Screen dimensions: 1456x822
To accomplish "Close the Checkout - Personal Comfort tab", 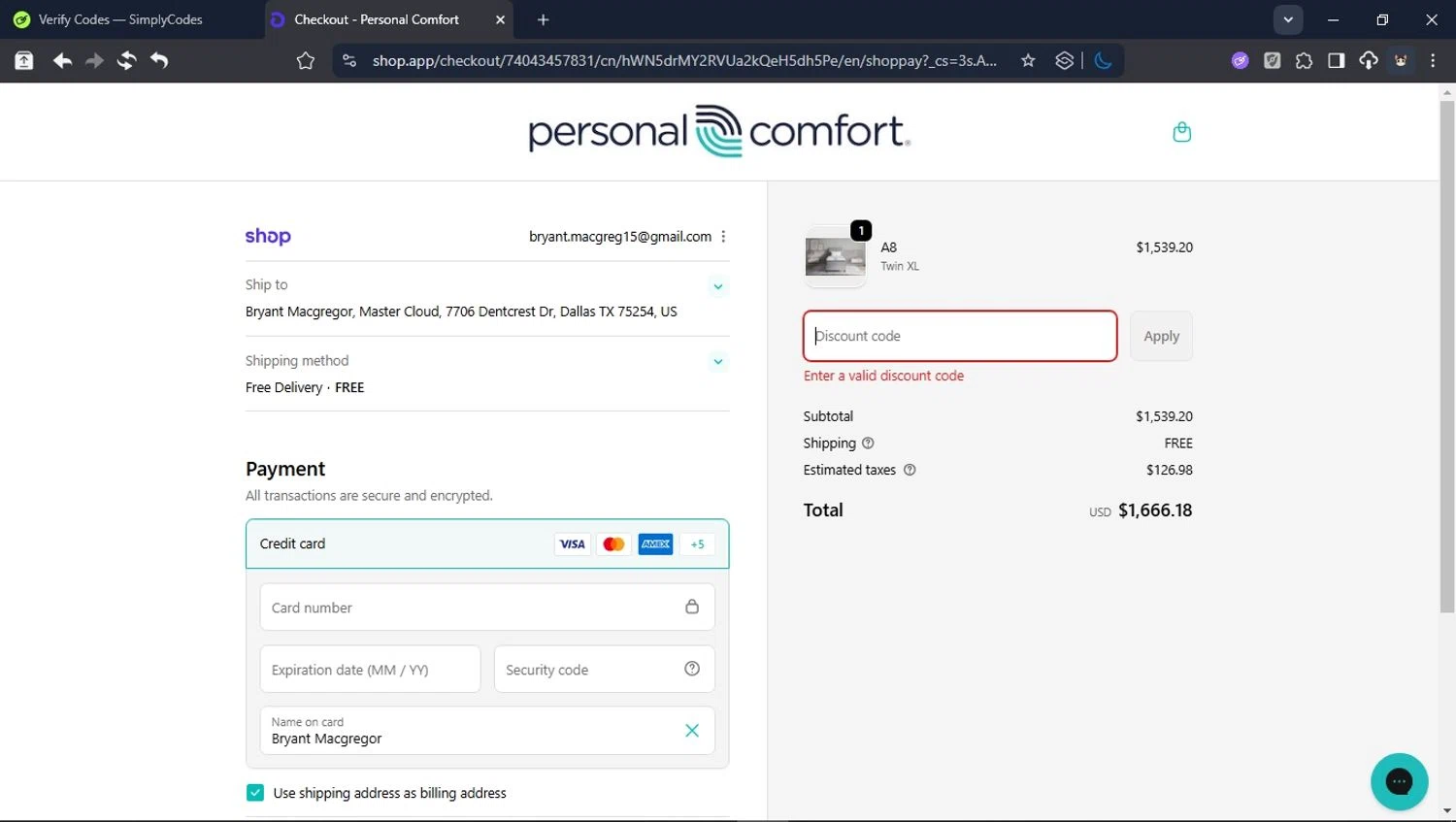I will (x=500, y=19).
